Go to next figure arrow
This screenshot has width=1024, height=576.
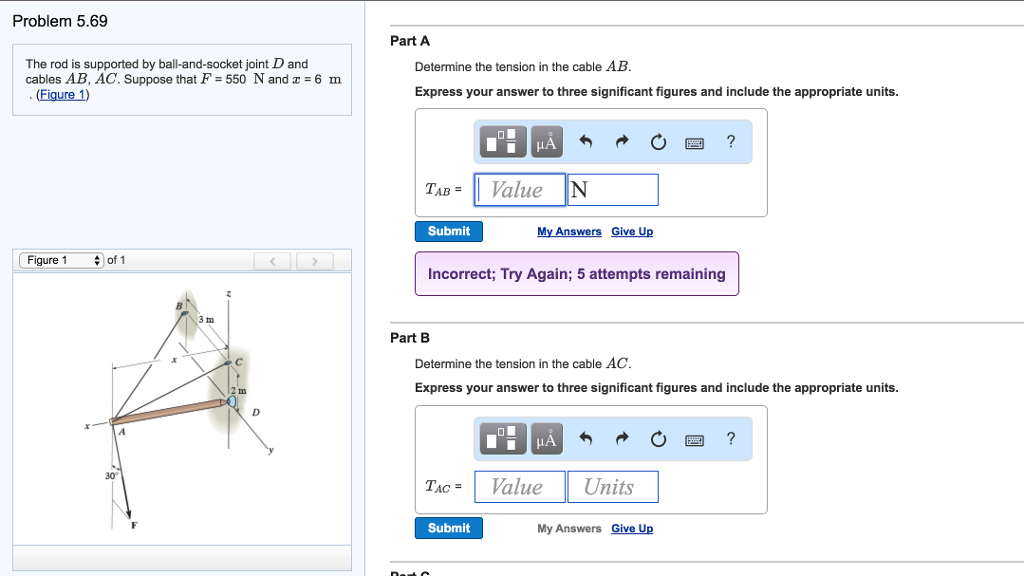(x=315, y=261)
